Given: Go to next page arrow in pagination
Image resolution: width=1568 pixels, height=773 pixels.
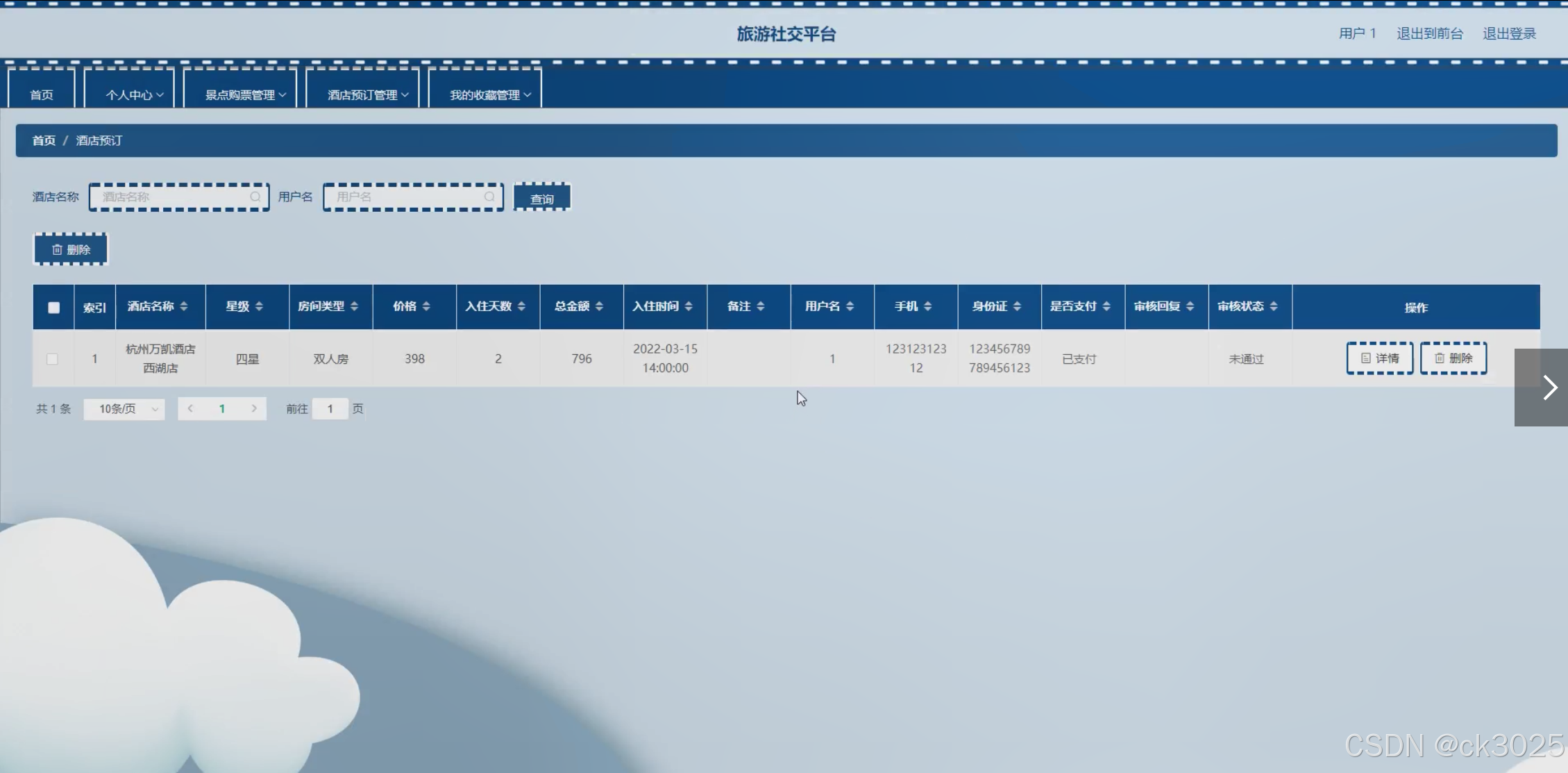Looking at the screenshot, I should pos(254,409).
